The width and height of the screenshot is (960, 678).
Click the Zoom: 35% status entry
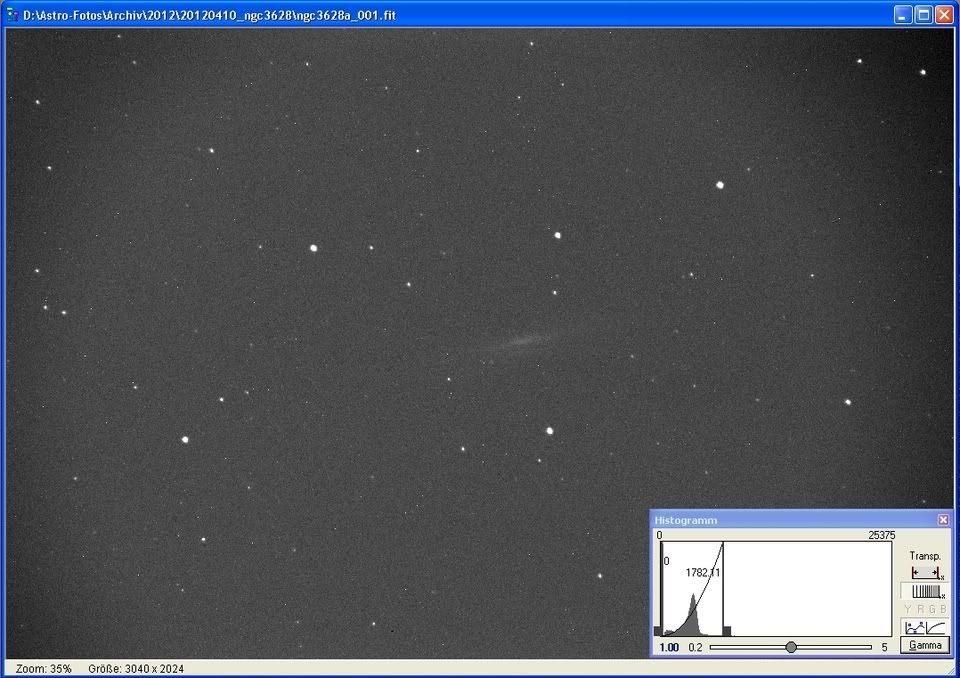43,669
